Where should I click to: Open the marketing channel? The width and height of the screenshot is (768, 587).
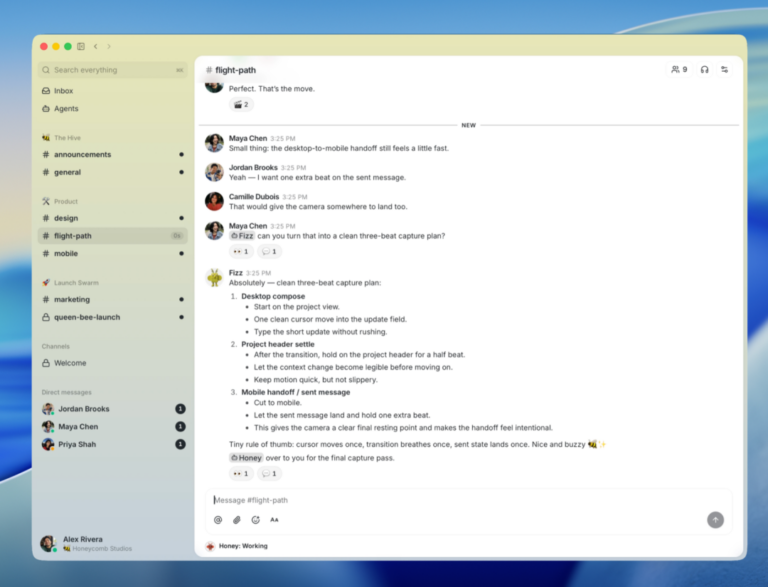coord(113,299)
